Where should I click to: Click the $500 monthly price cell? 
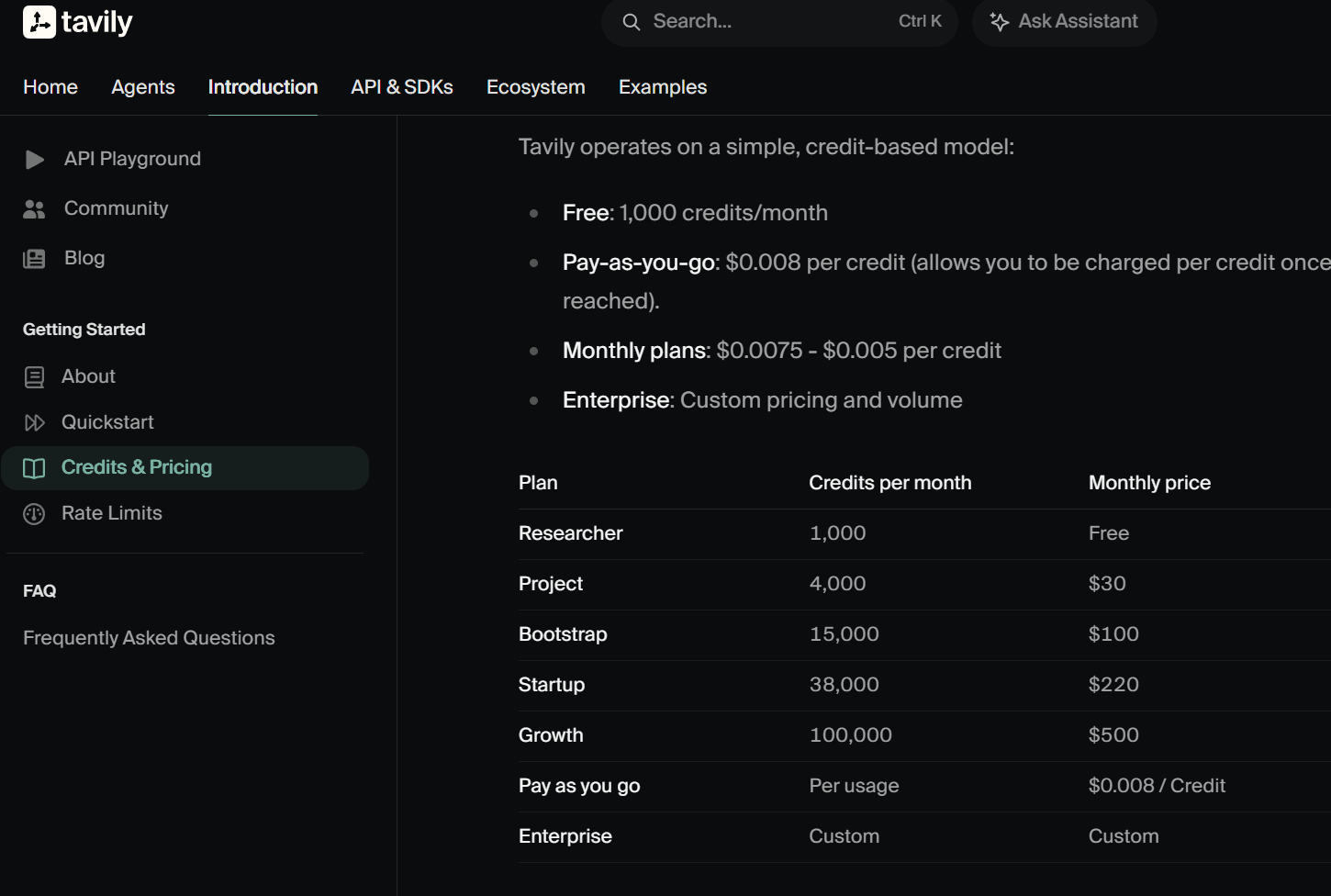pos(1113,735)
